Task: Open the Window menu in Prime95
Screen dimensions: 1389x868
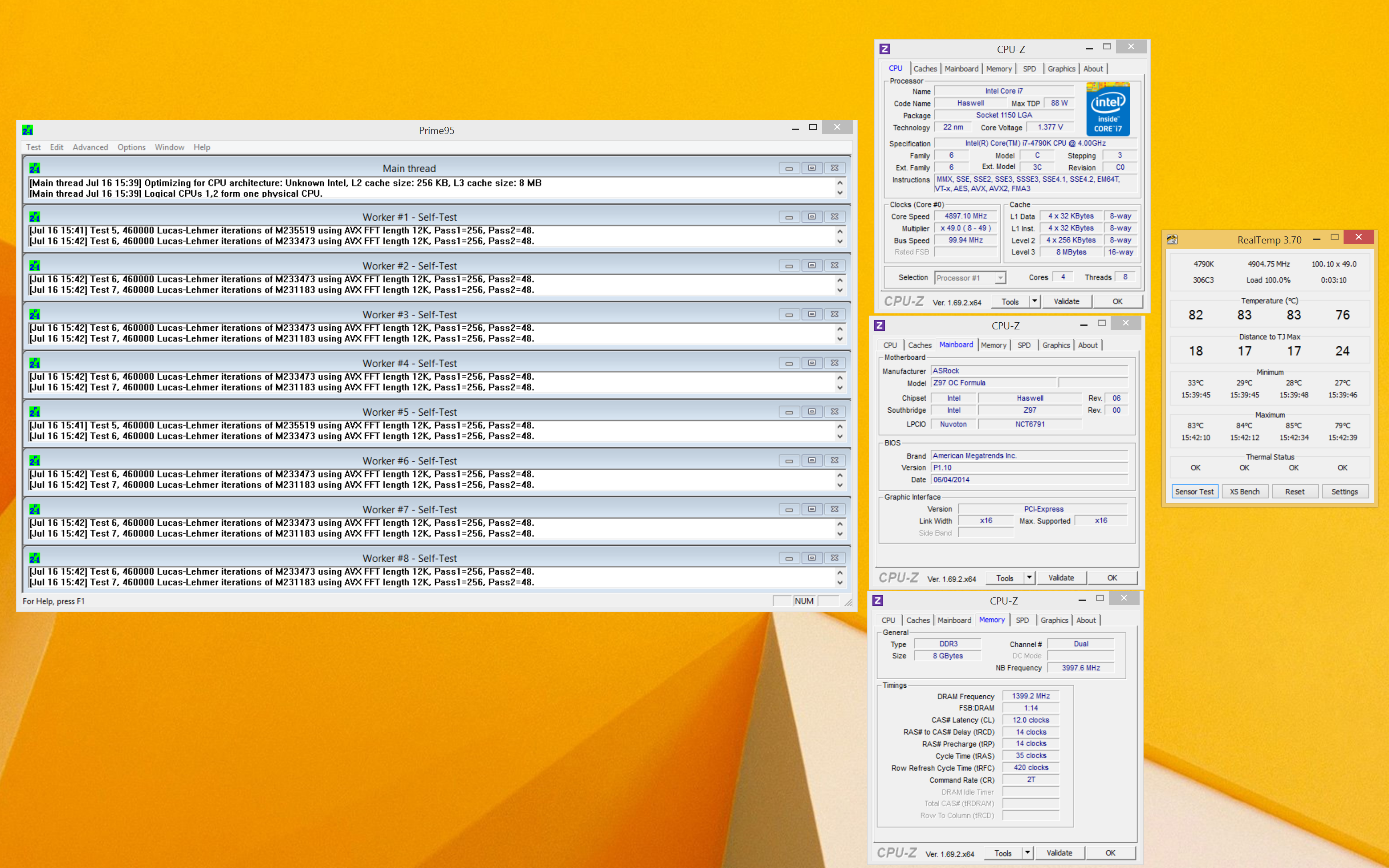Action: [x=169, y=147]
